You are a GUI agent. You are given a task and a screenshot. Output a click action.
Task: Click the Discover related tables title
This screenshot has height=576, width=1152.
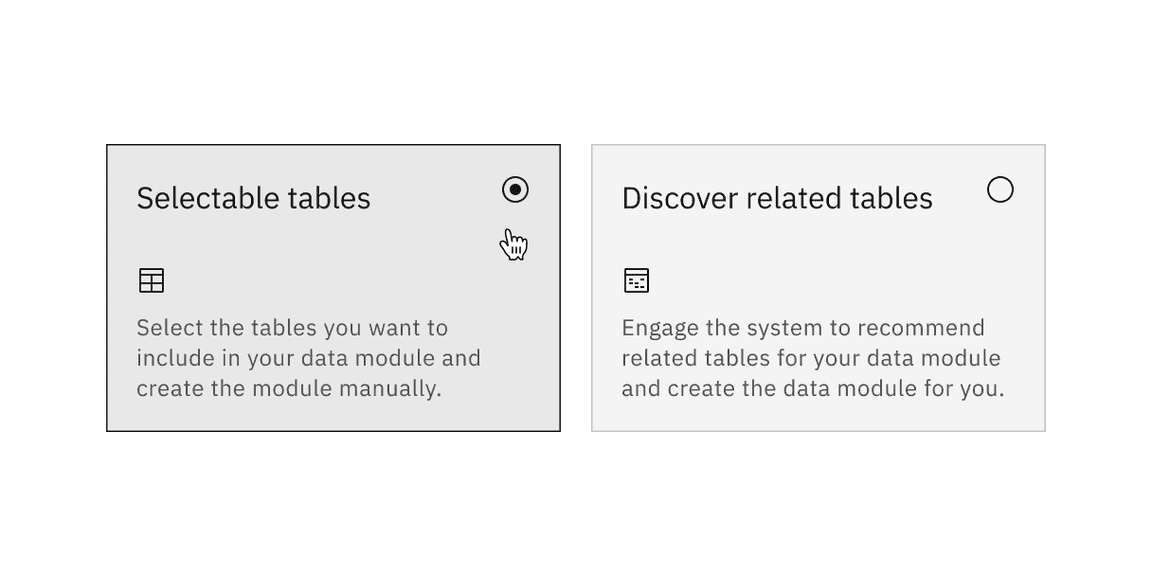tap(777, 198)
